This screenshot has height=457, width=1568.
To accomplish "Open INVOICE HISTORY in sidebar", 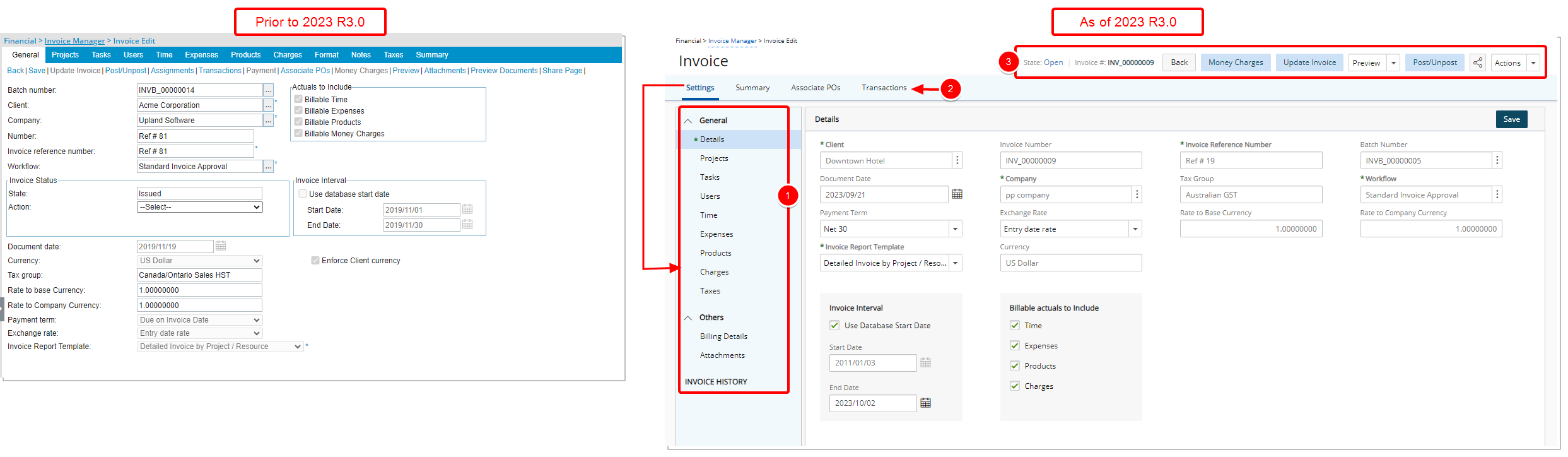I will click(x=716, y=382).
